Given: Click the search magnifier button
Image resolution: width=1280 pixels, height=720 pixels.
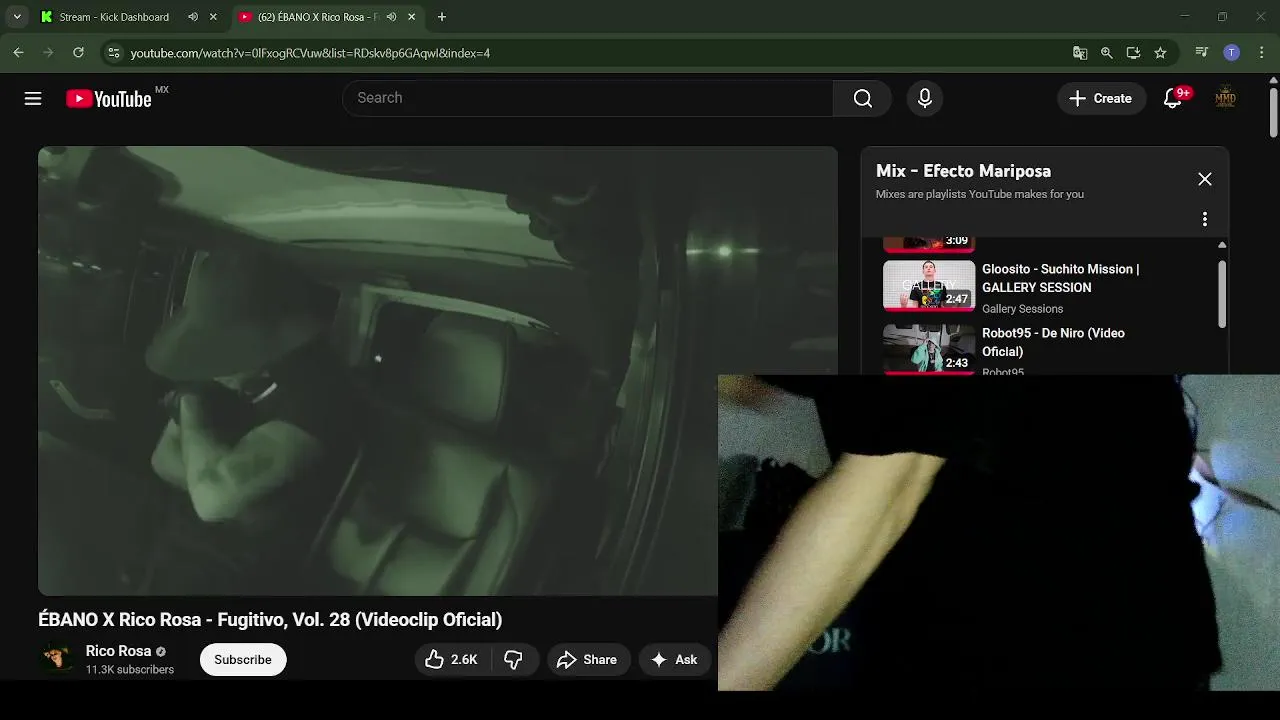Looking at the screenshot, I should (862, 98).
